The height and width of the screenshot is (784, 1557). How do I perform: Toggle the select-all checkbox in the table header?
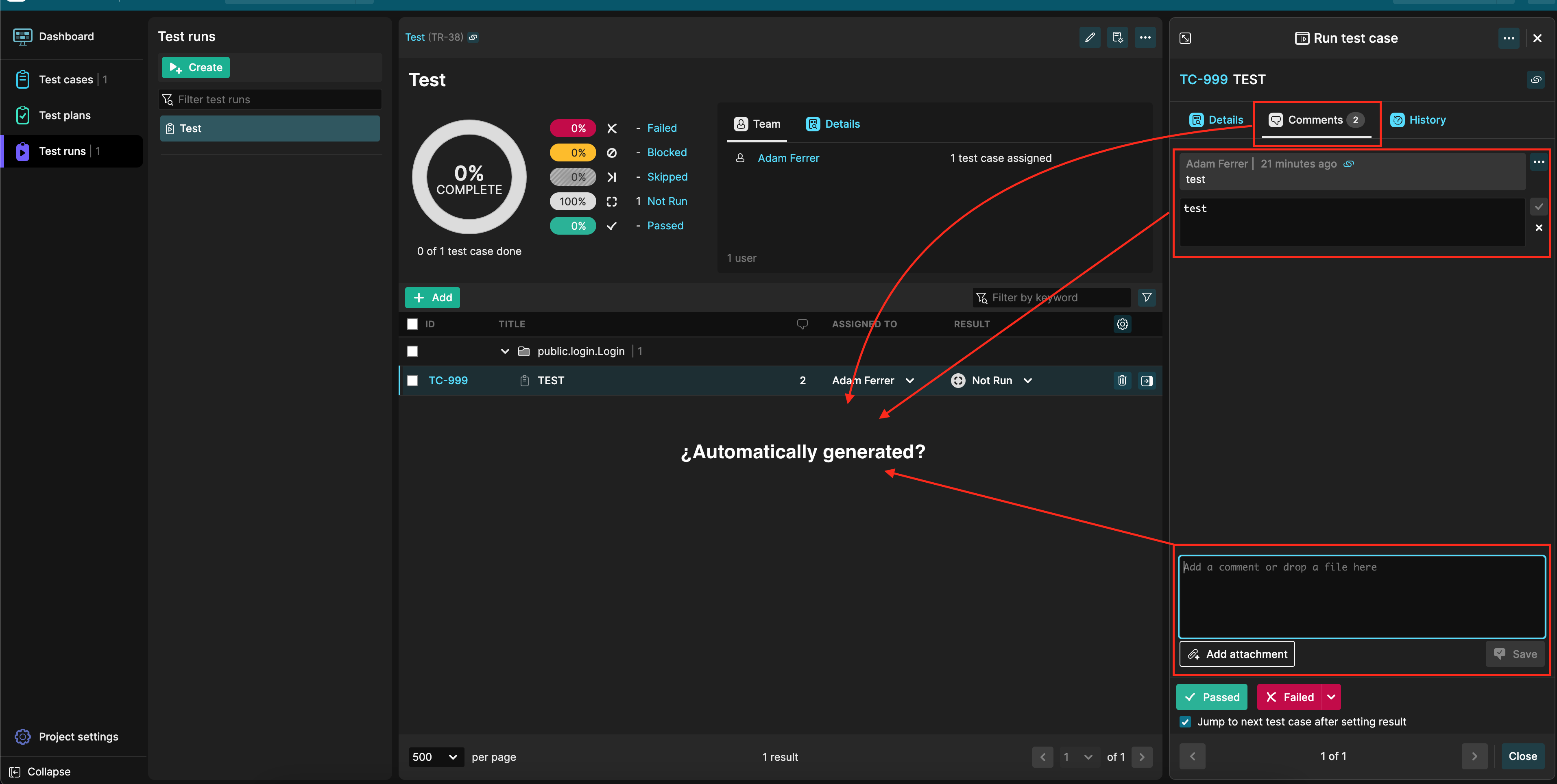click(x=412, y=324)
